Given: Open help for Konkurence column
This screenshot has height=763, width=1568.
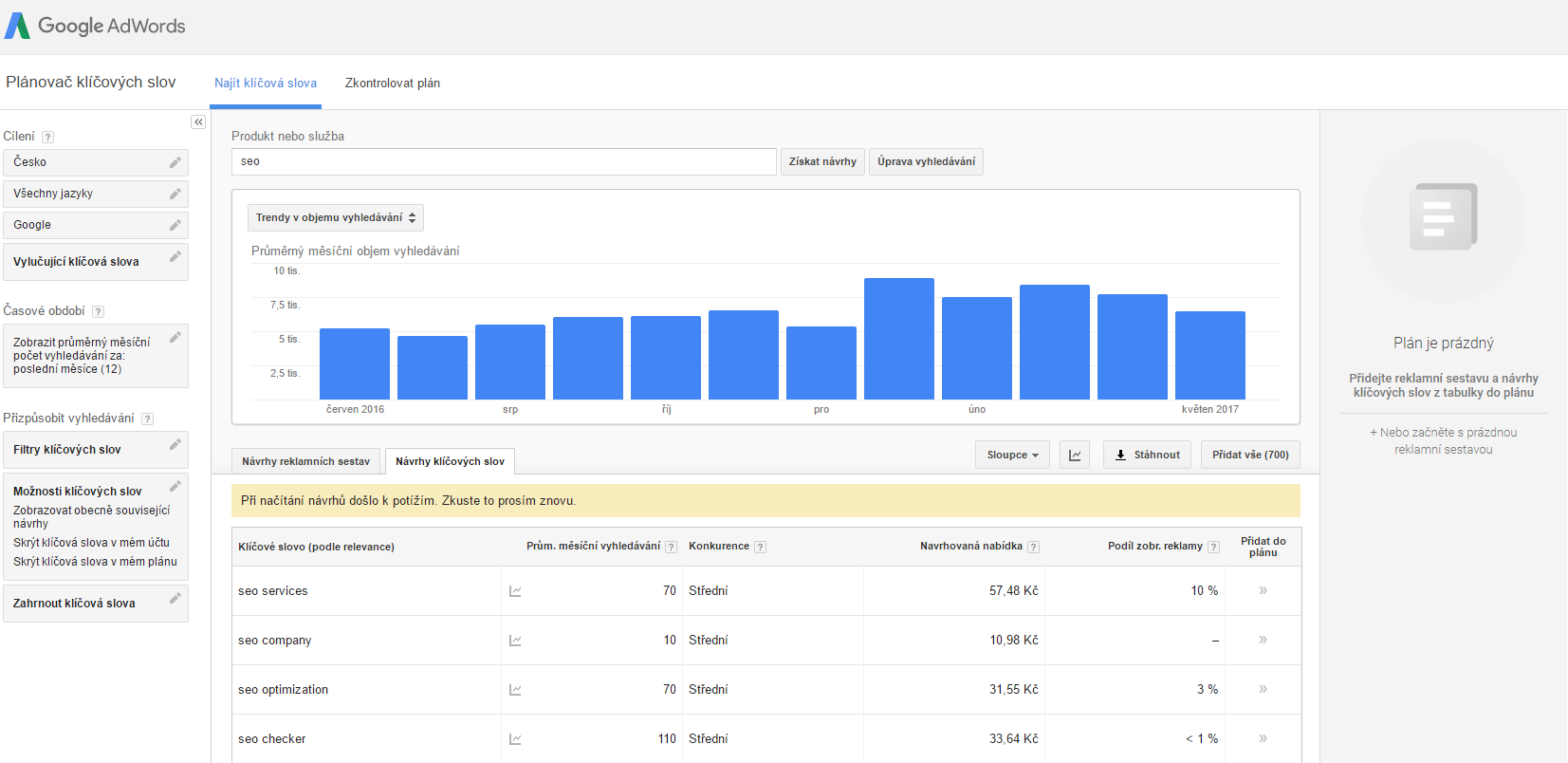Looking at the screenshot, I should [760, 547].
